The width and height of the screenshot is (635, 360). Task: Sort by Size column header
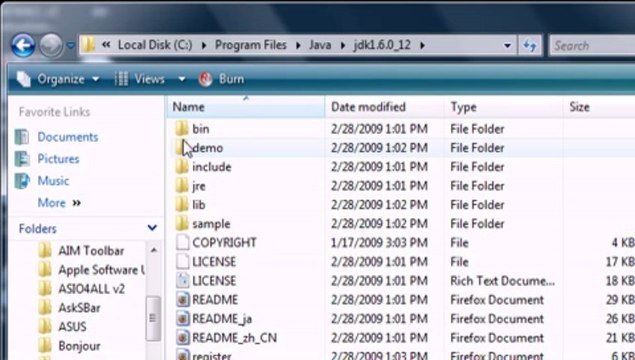pyautogui.click(x=599, y=107)
